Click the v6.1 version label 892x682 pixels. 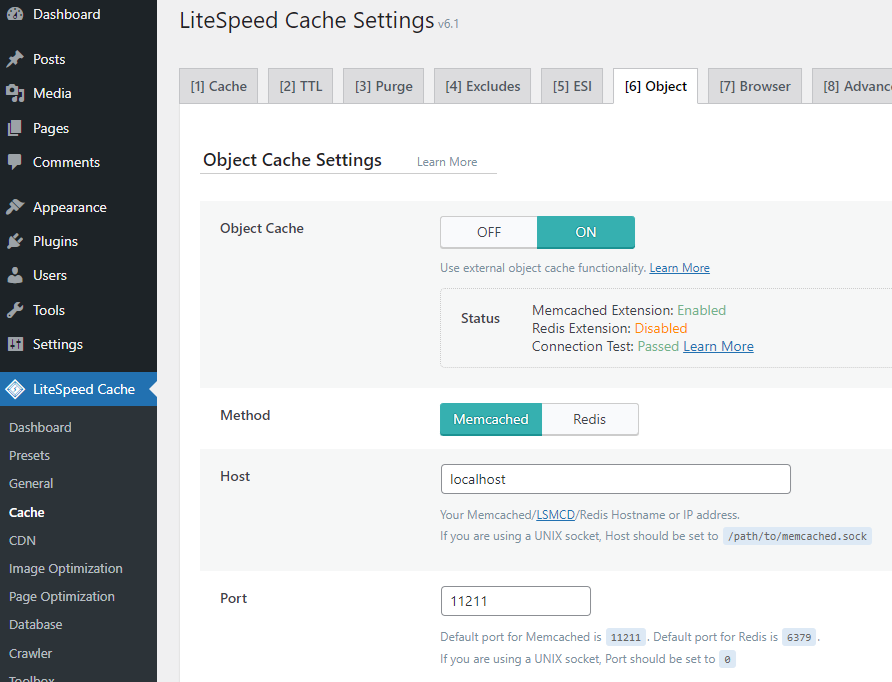448,24
